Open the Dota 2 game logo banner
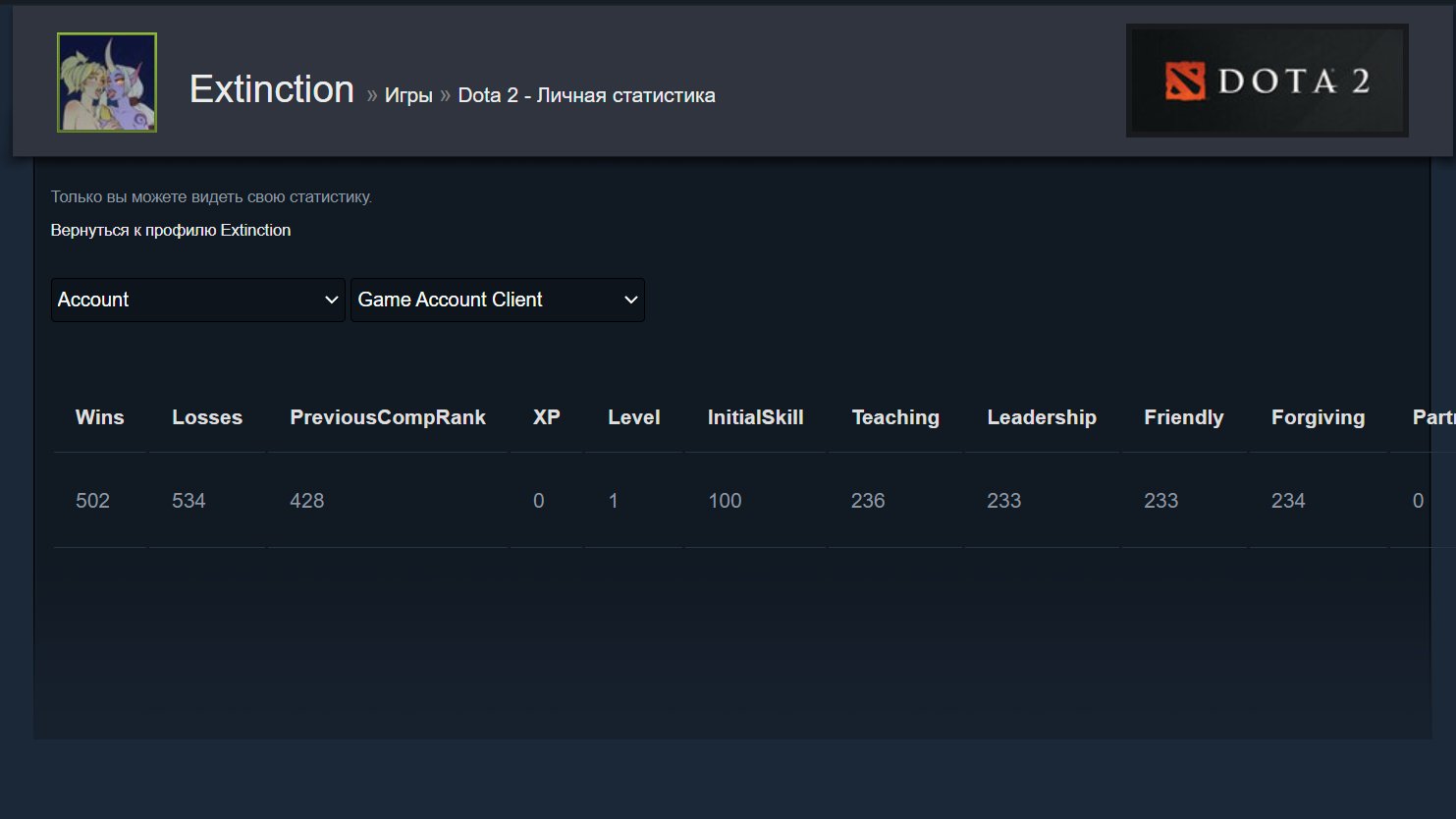The width and height of the screenshot is (1456, 819). [1267, 81]
